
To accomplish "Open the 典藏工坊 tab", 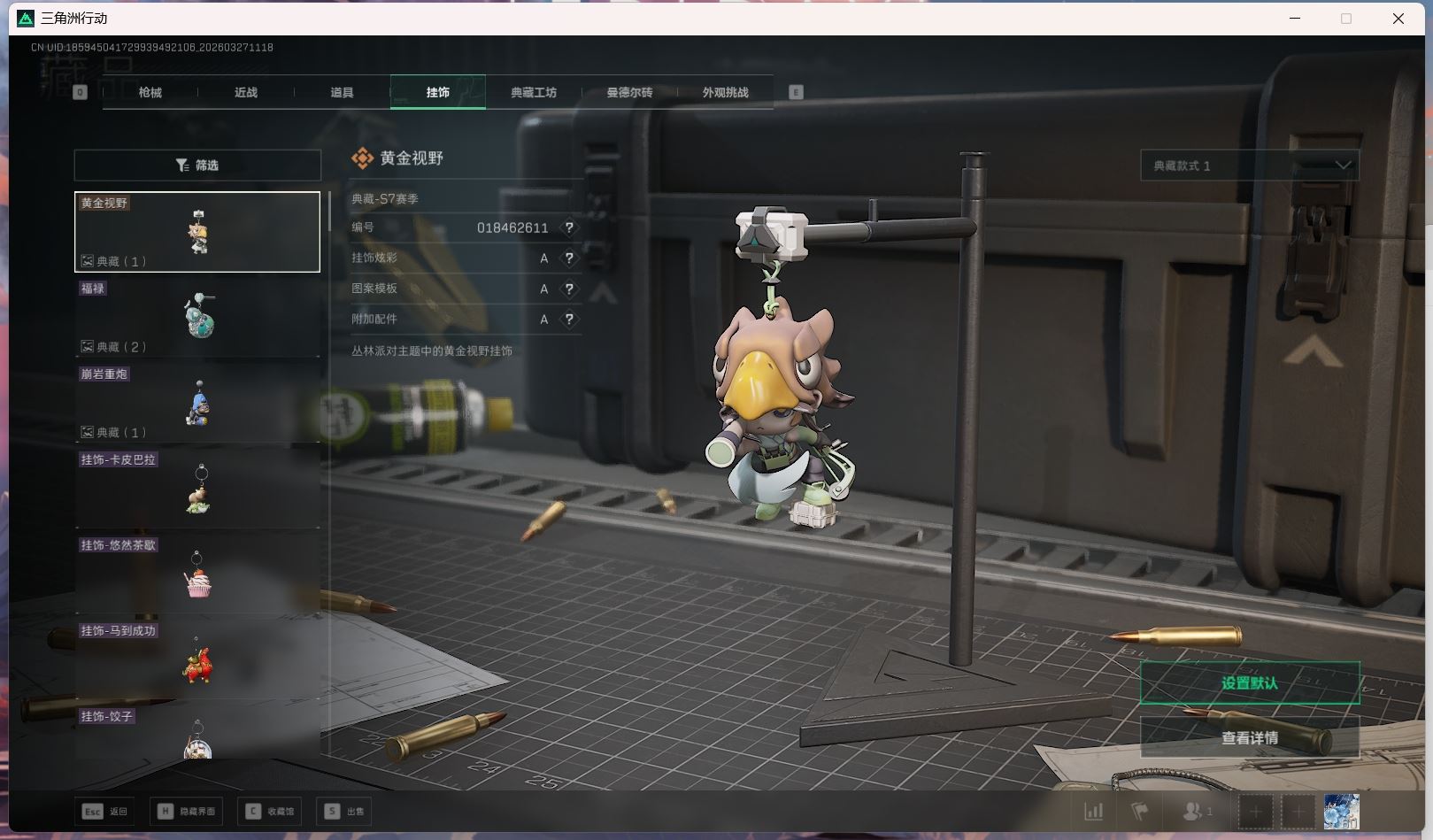I will pos(534,92).
